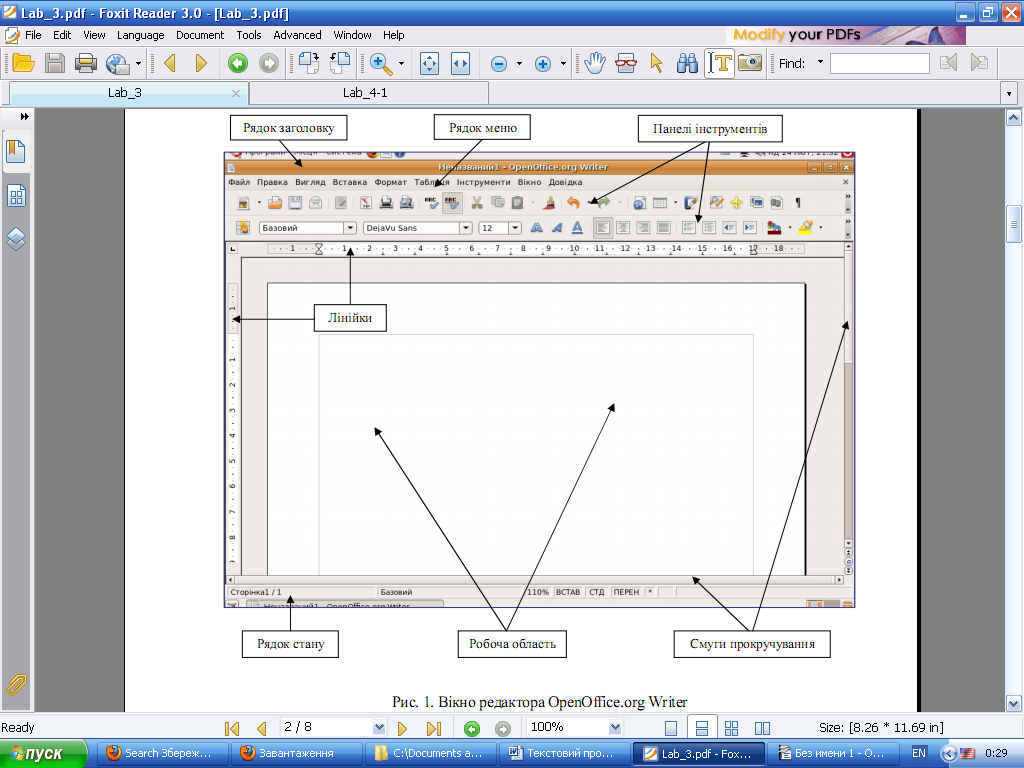Close the Lab_3 tab
1024x768 pixels.
click(x=236, y=93)
